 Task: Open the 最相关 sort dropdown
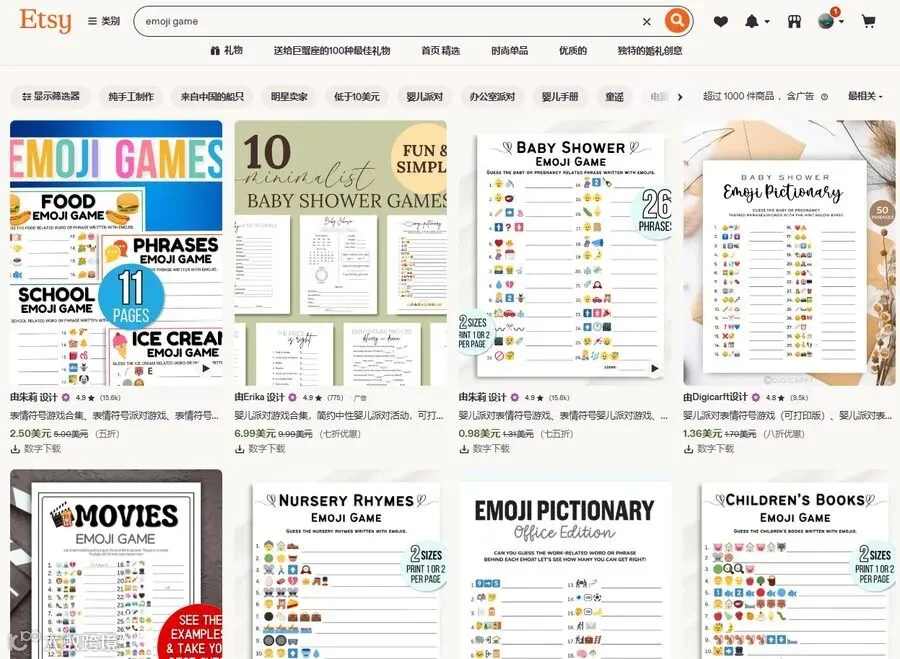coord(865,96)
